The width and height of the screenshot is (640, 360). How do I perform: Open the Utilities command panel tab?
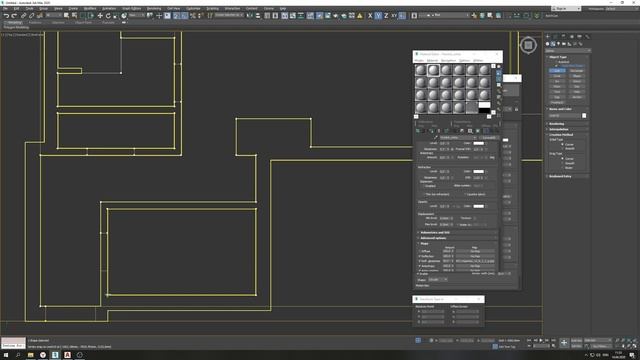point(587,37)
